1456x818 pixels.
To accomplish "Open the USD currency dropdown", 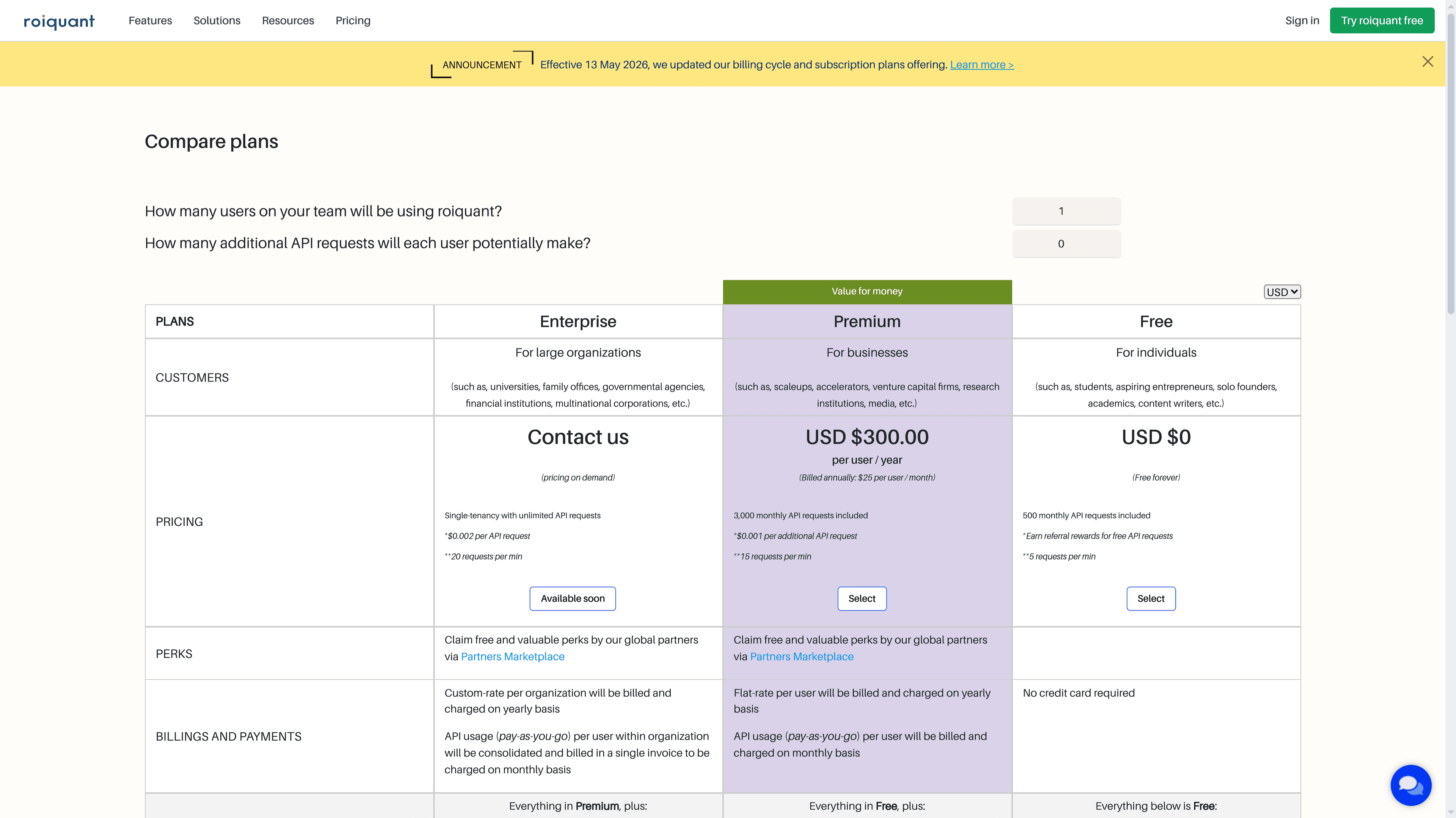I will pos(1282,292).
